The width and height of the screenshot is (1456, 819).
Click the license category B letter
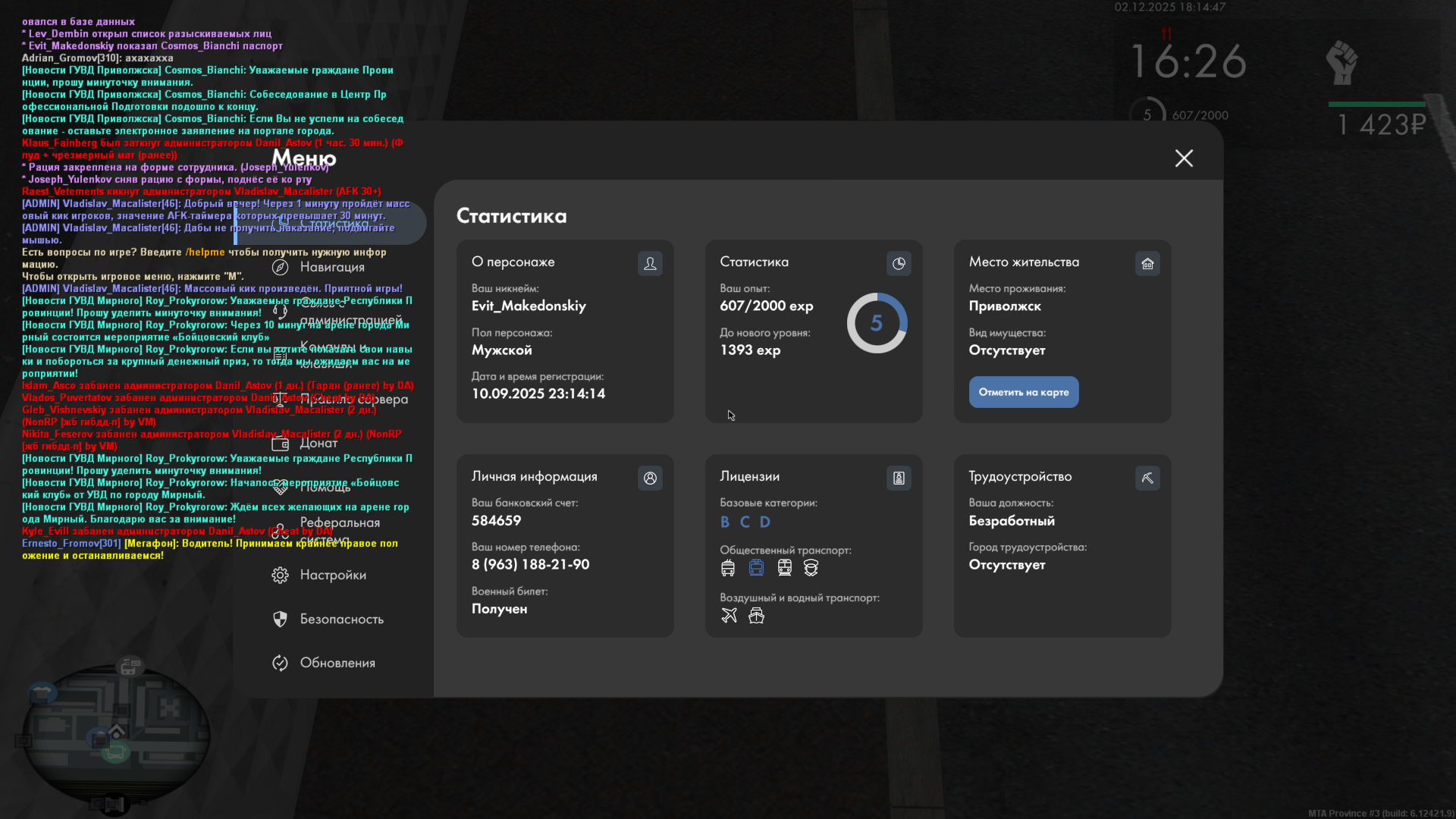click(725, 522)
